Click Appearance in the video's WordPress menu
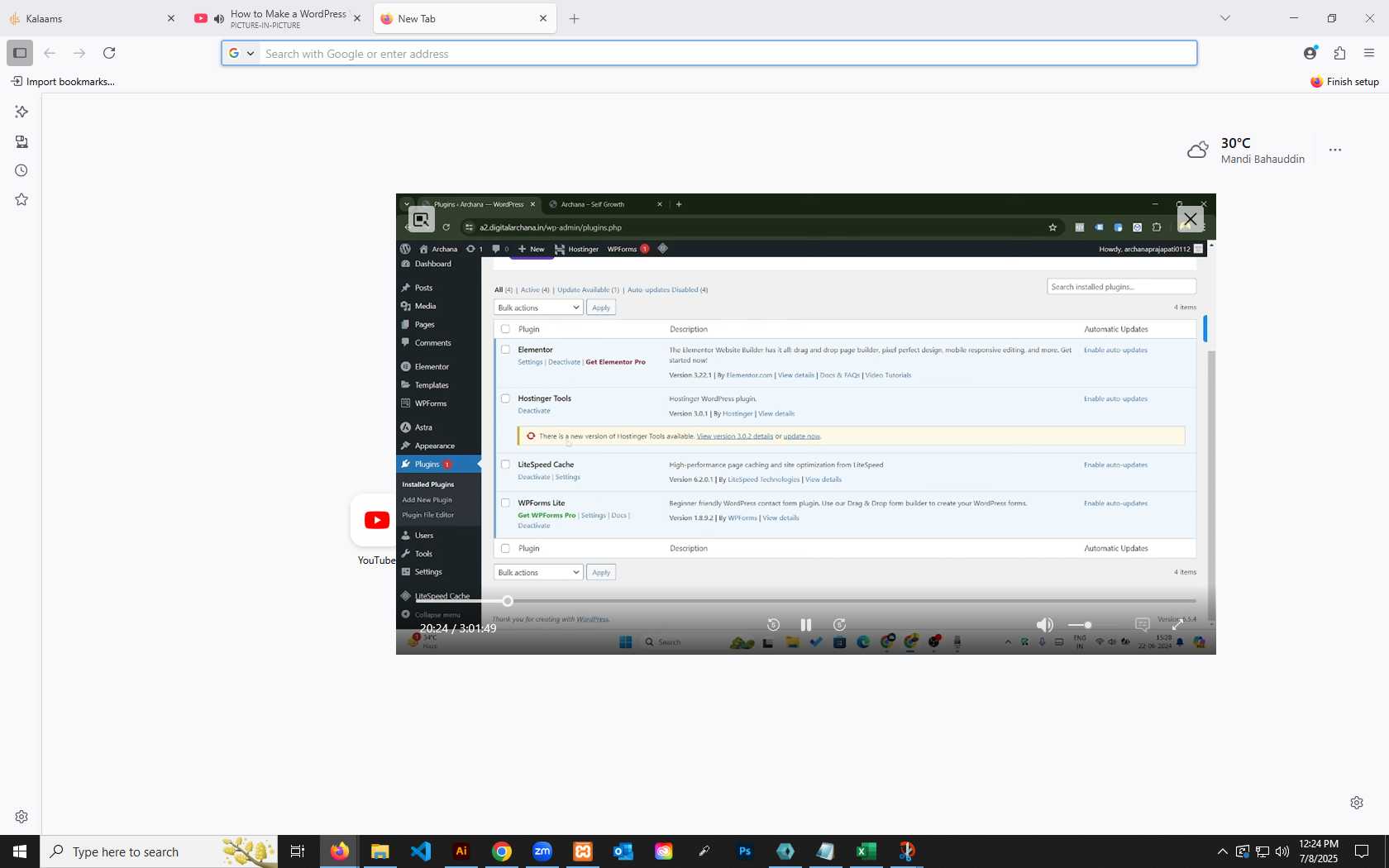Image resolution: width=1389 pixels, height=868 pixels. 434,446
